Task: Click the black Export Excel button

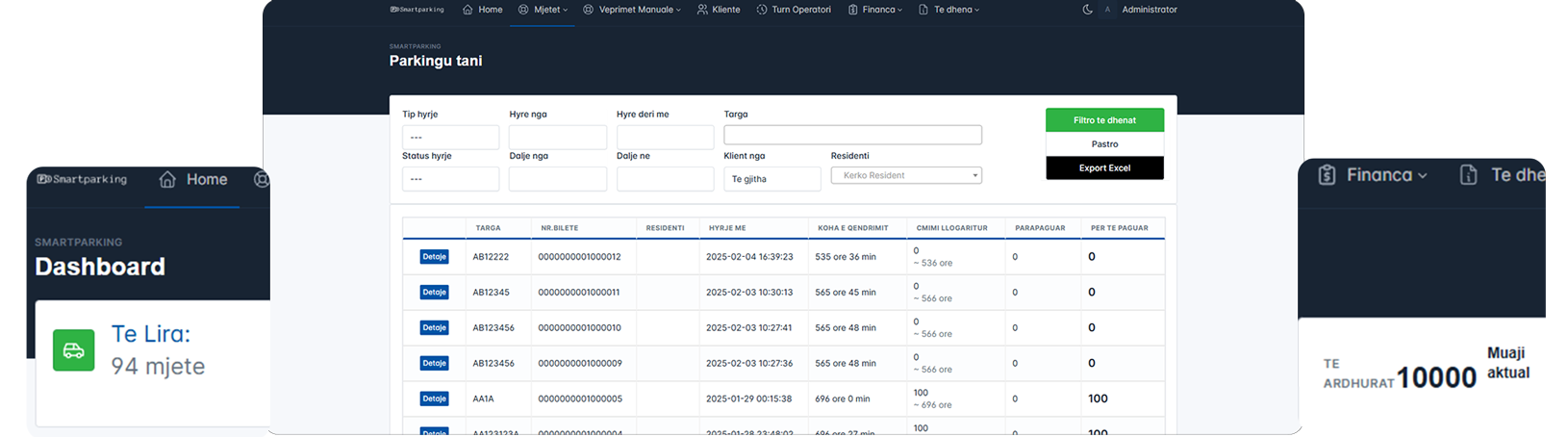Action: click(x=1104, y=168)
